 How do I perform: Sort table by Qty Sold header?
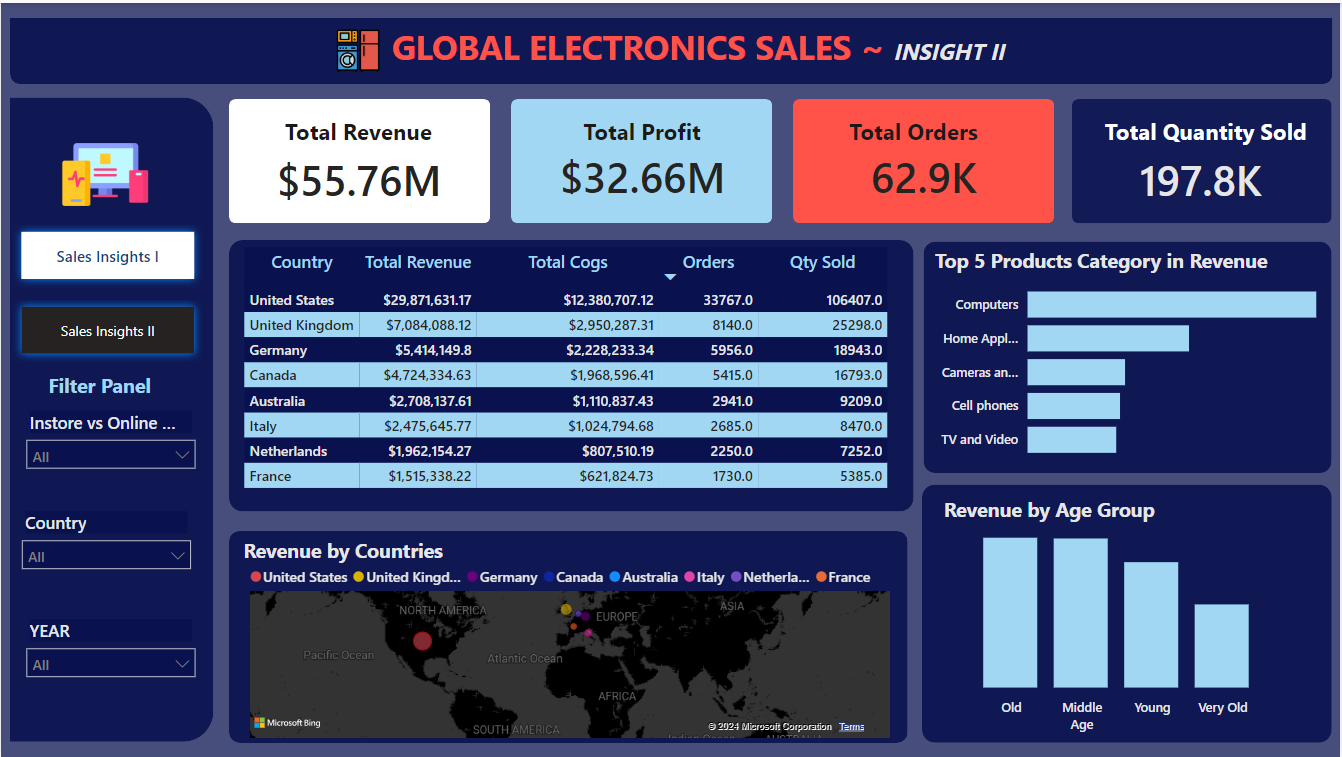click(x=822, y=262)
